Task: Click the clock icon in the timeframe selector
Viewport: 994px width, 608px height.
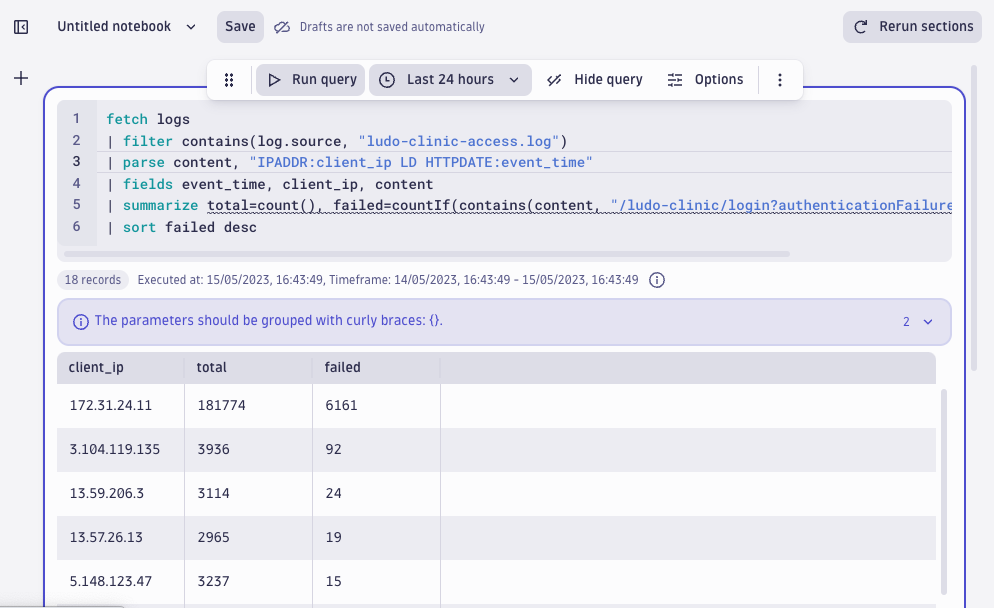Action: (x=386, y=80)
